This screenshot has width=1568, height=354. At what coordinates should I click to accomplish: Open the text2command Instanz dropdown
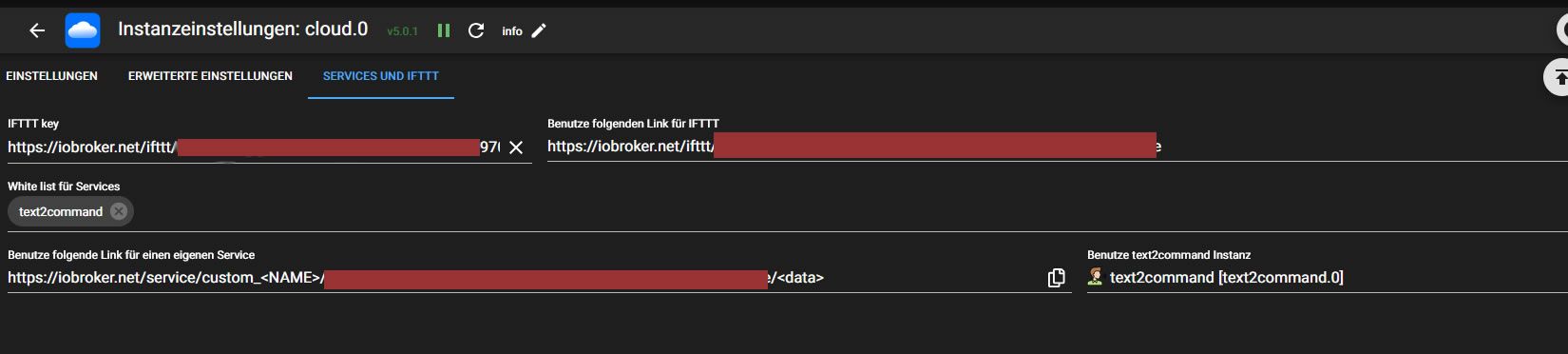pyautogui.click(x=1327, y=278)
